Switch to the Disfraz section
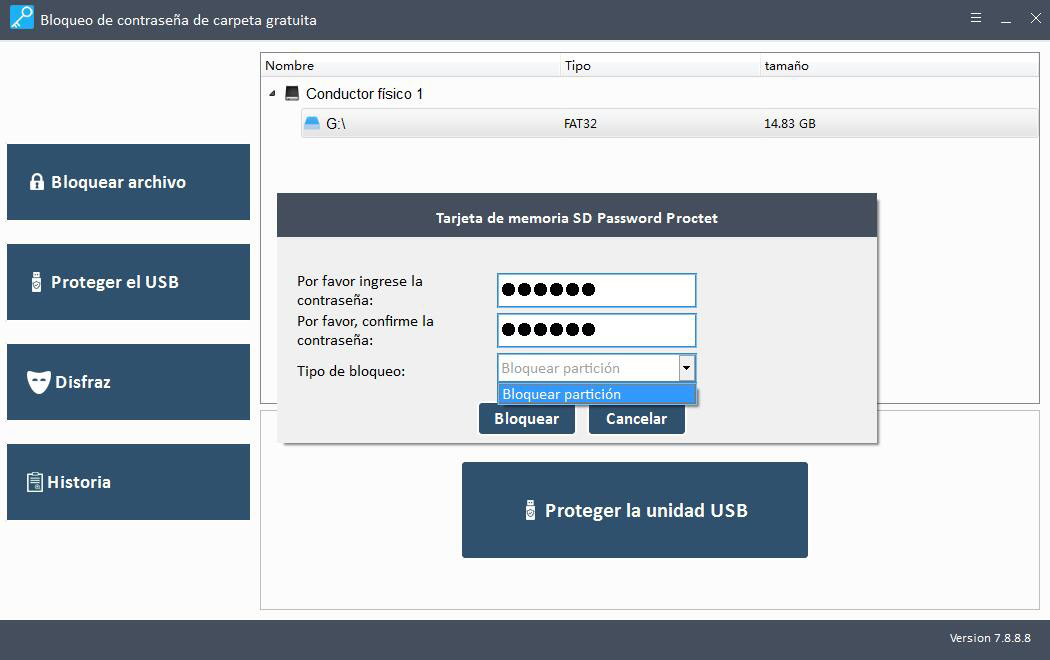Screen dimensions: 1050x660 pos(128,382)
